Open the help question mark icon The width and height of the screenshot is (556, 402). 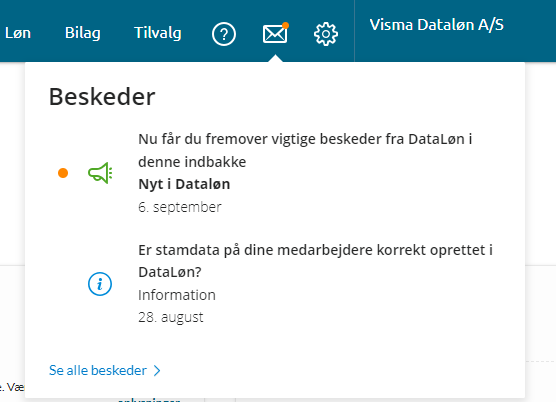pos(224,34)
